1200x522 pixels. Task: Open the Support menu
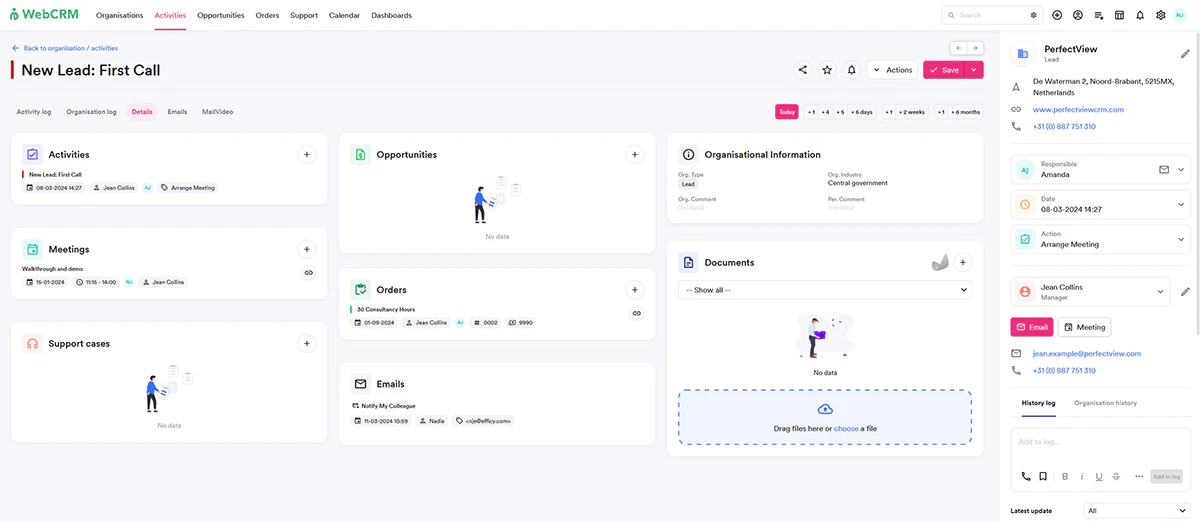[304, 15]
